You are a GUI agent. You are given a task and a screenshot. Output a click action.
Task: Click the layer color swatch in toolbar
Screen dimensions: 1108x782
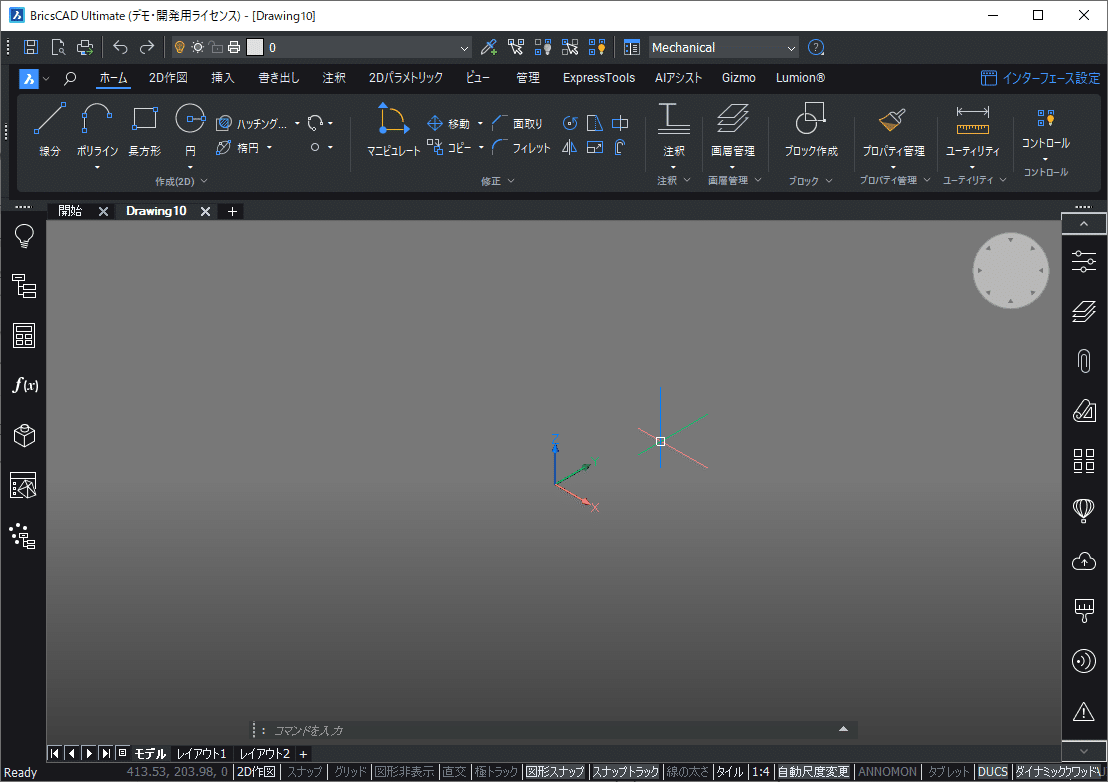255,47
